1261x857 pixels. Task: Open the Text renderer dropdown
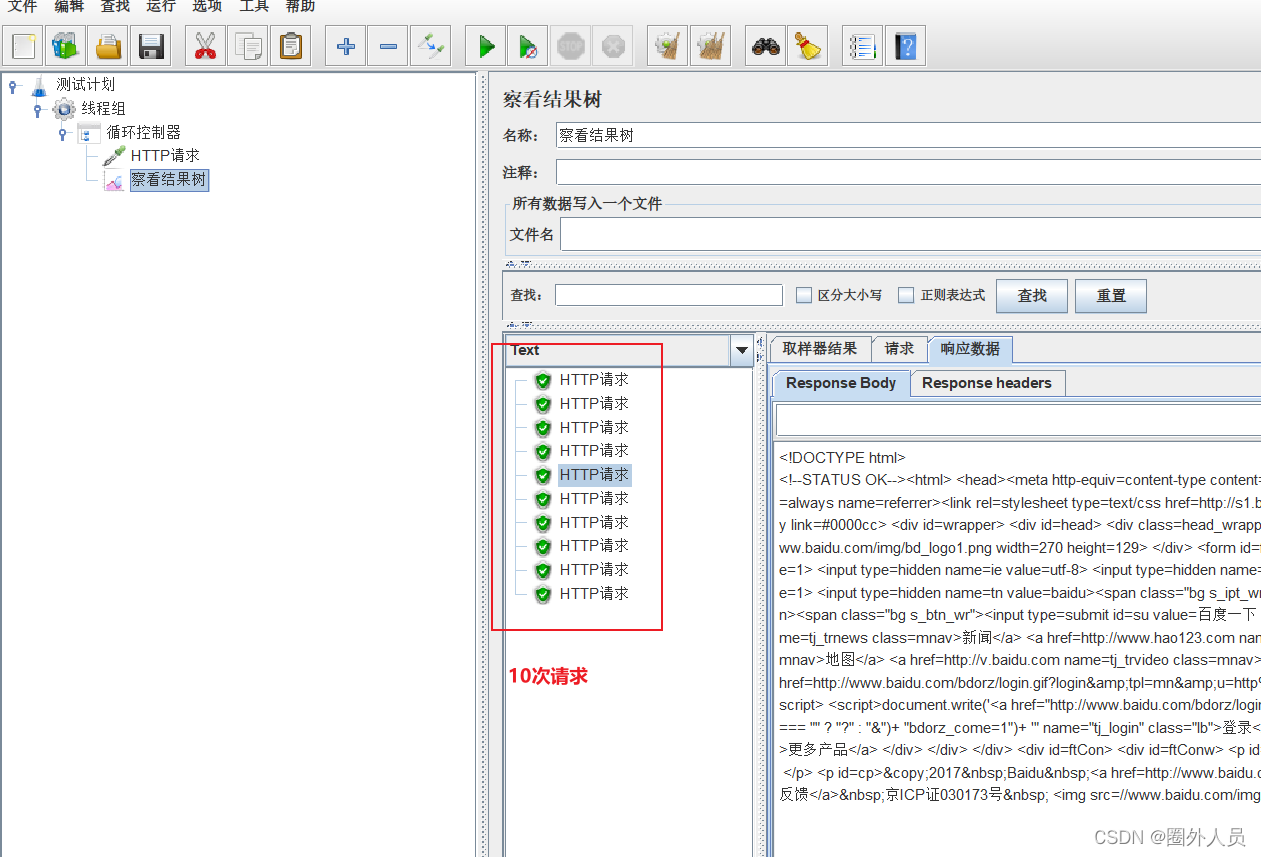[742, 350]
